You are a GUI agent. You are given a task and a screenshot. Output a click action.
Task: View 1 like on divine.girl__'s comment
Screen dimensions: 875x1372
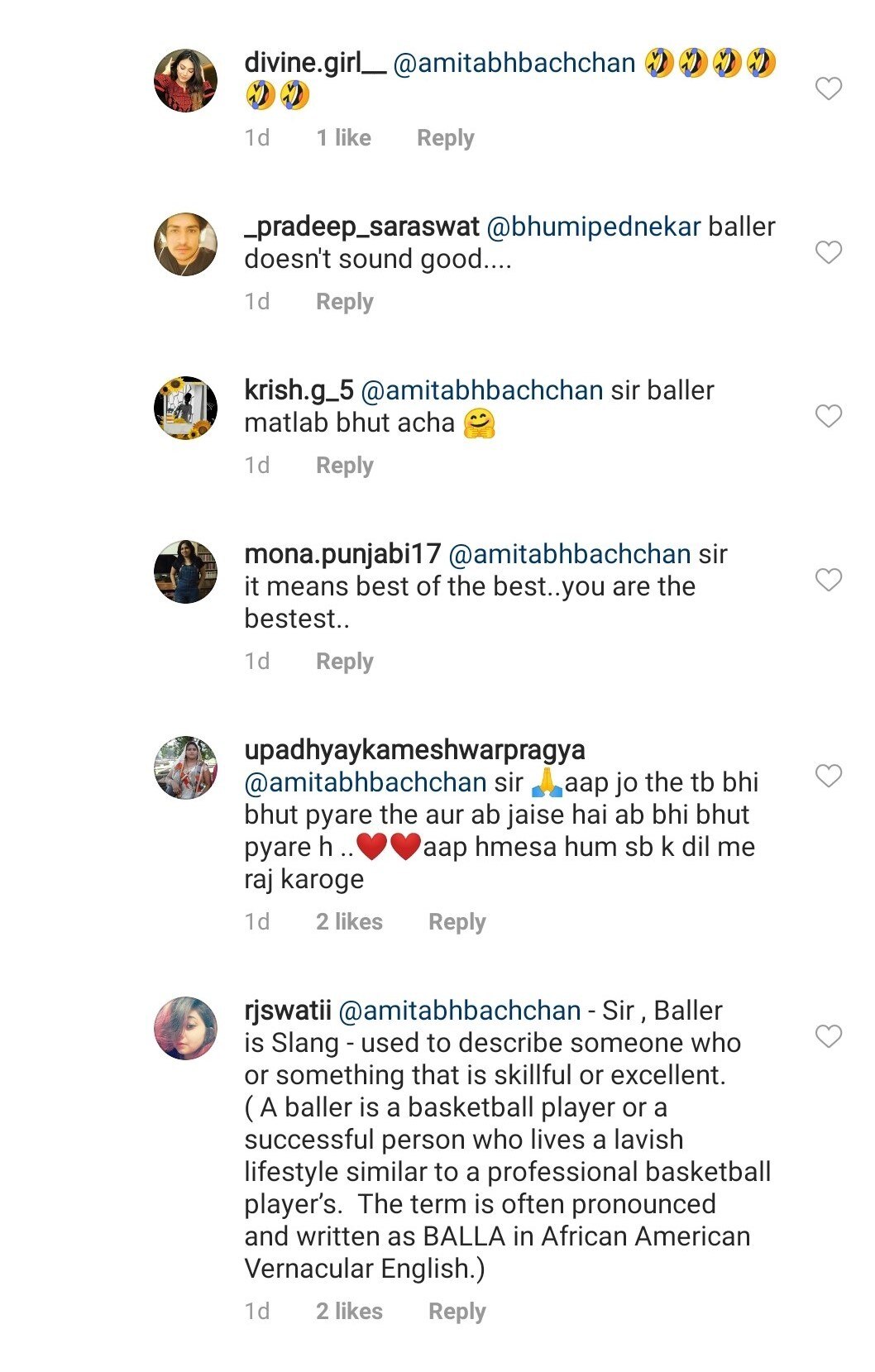coord(343,138)
